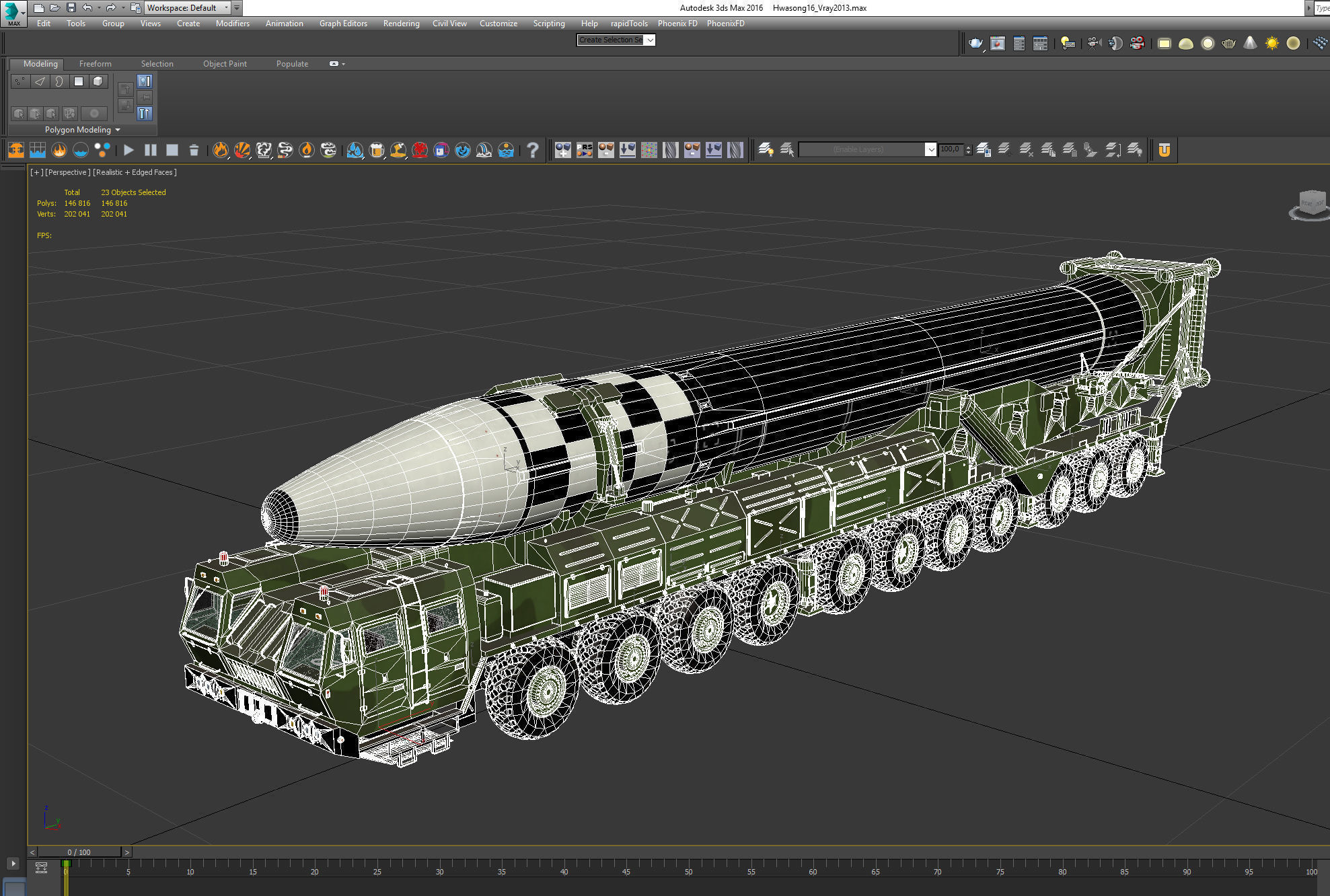Start Phoenix FD simulation with play button
The height and width of the screenshot is (896, 1330).
point(128,150)
